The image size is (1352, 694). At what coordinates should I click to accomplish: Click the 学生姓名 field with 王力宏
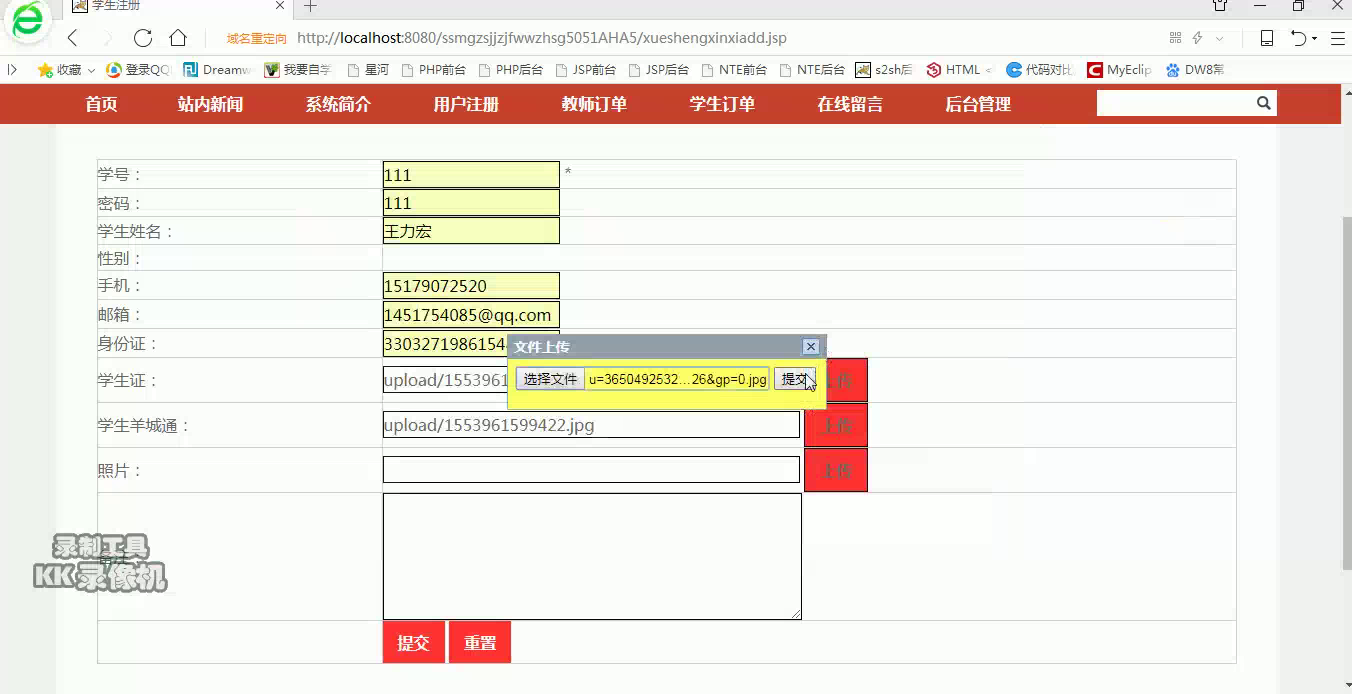471,231
